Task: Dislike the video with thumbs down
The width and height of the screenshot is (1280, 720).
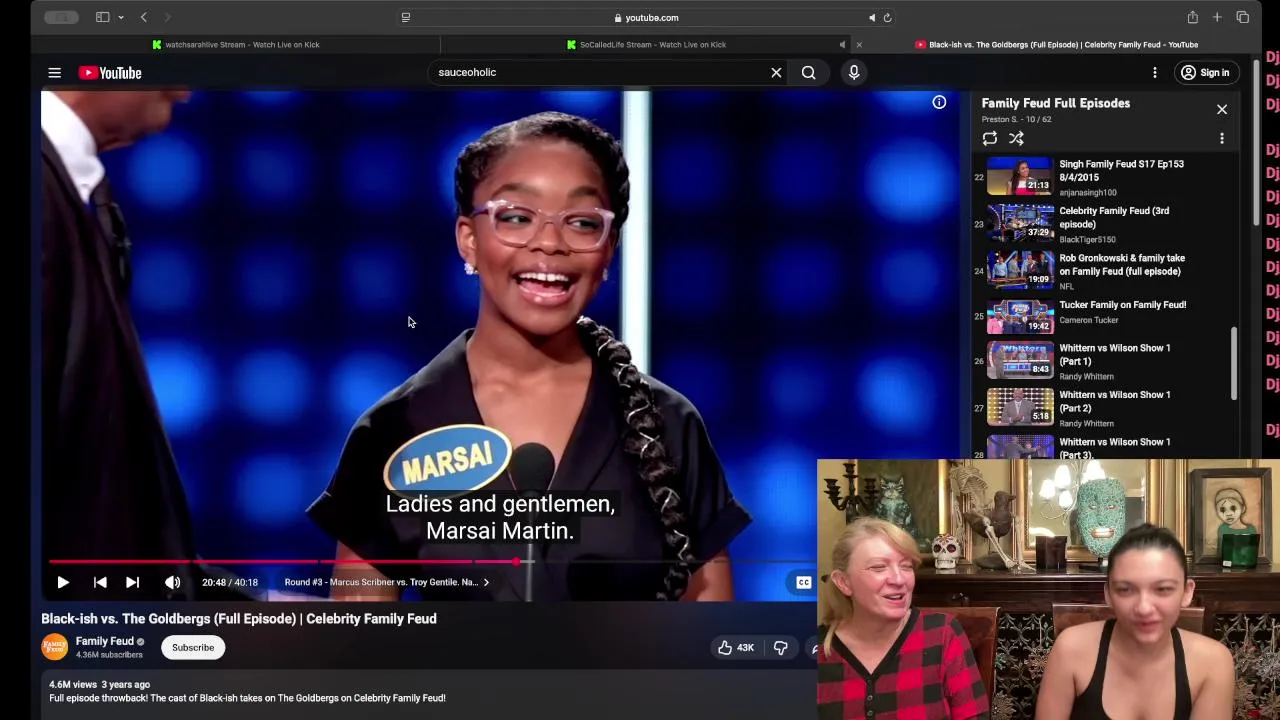Action: 781,648
